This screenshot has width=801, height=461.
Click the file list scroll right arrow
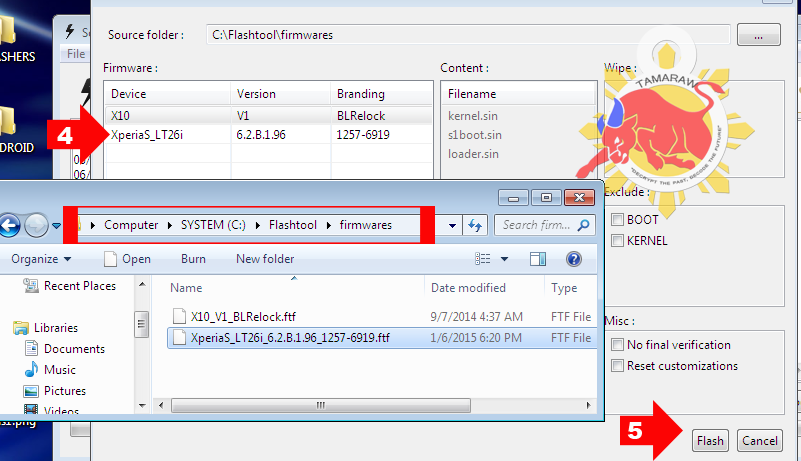click(x=588, y=405)
